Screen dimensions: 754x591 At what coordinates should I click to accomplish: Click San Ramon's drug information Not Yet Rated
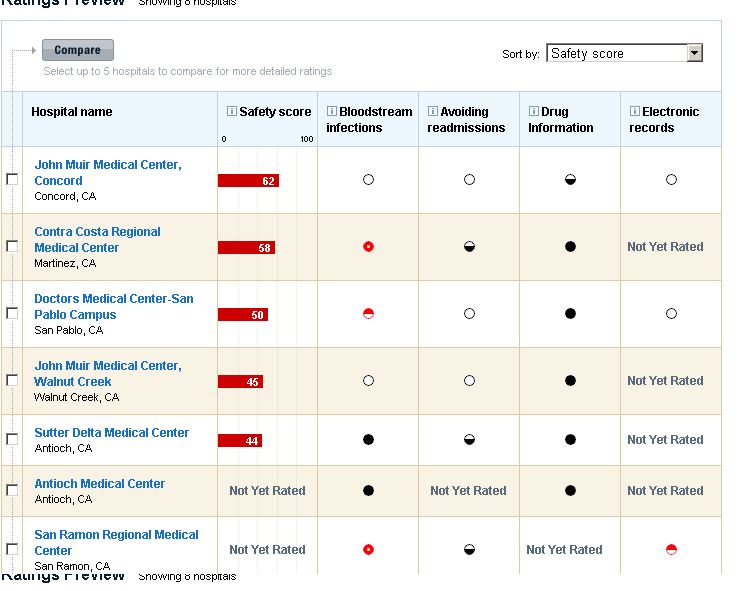(564, 550)
